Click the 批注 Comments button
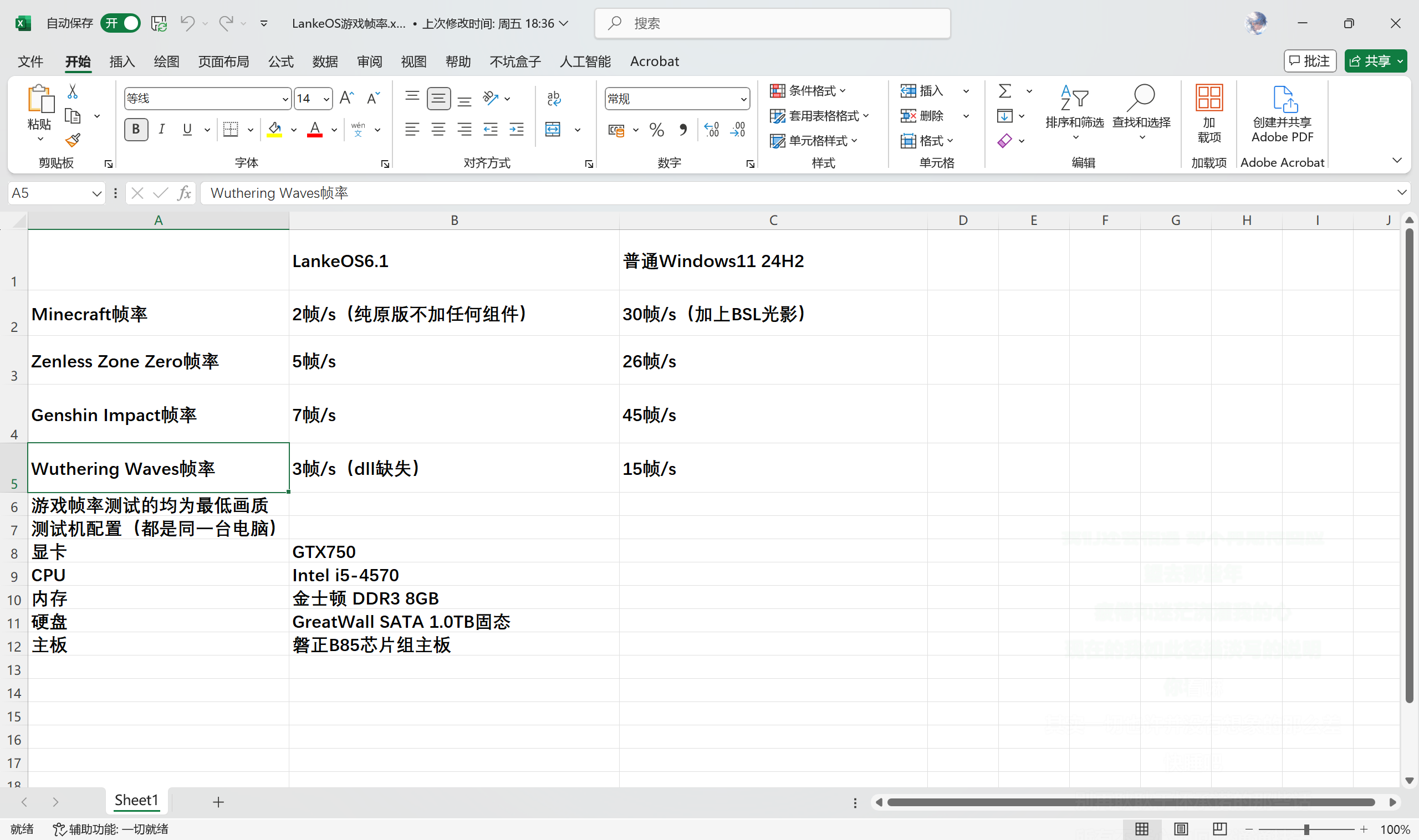 pyautogui.click(x=1310, y=61)
